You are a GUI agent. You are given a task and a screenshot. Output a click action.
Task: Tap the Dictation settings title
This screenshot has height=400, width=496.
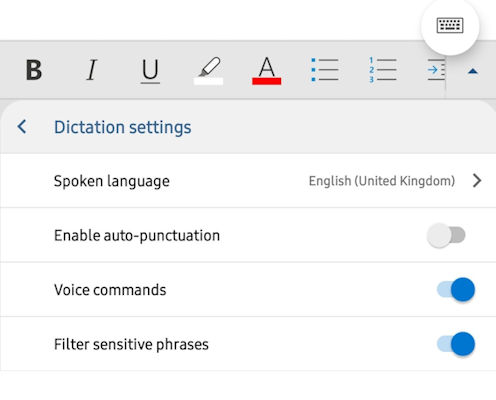(123, 127)
